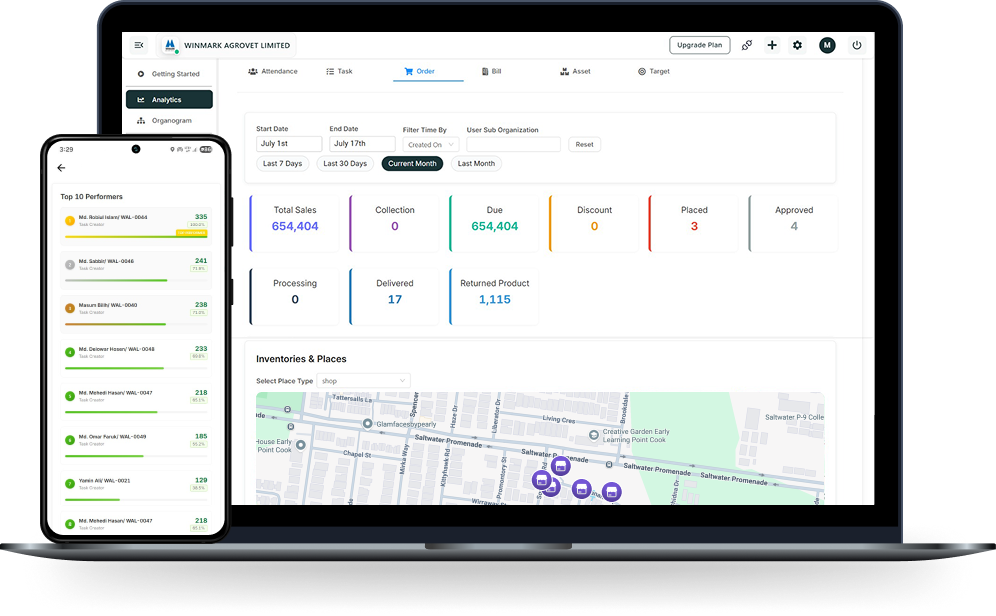Open settings via the gear icon
Screen dimensions: 996x616
pyautogui.click(x=797, y=45)
